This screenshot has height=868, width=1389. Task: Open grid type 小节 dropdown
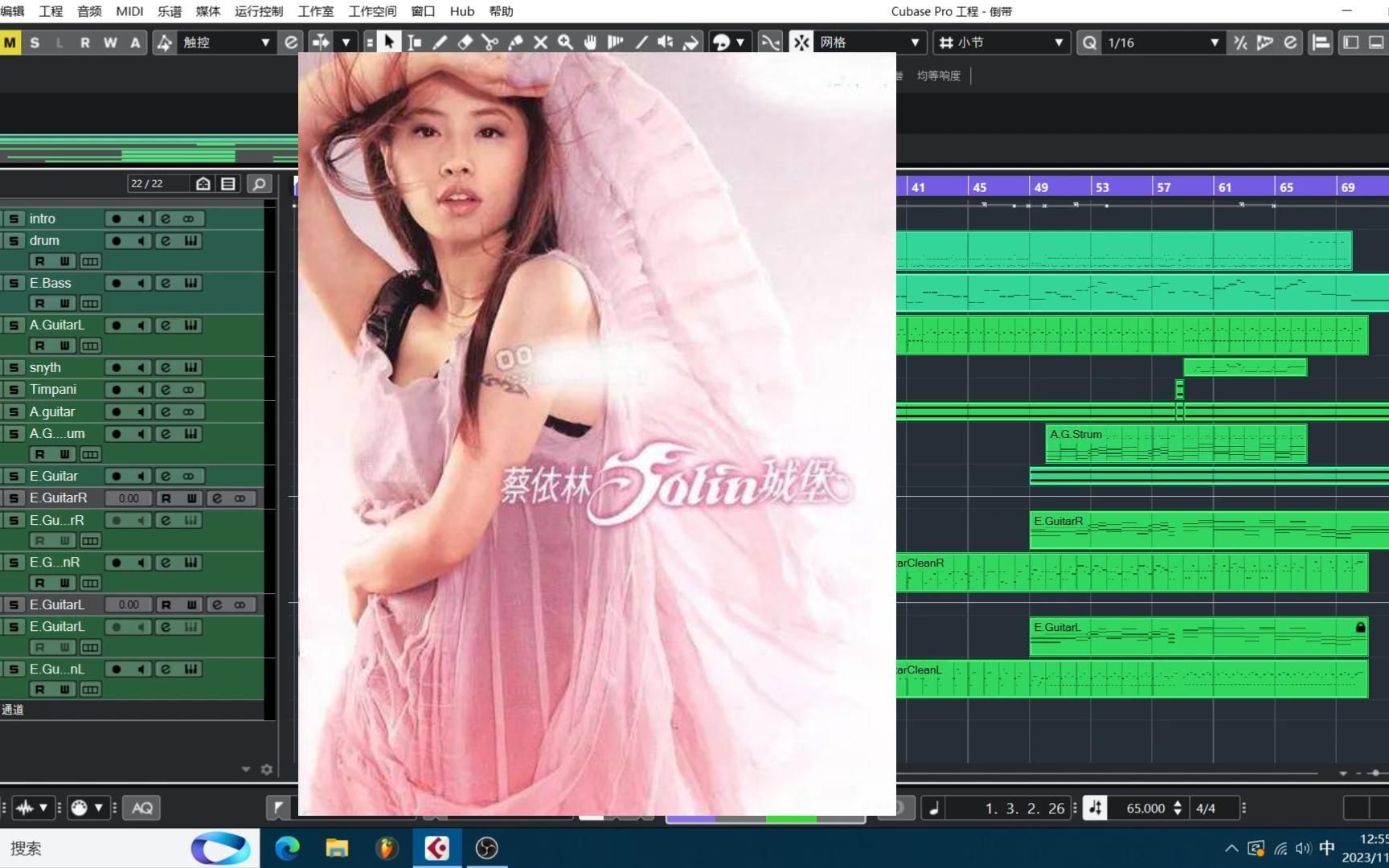(x=1002, y=43)
